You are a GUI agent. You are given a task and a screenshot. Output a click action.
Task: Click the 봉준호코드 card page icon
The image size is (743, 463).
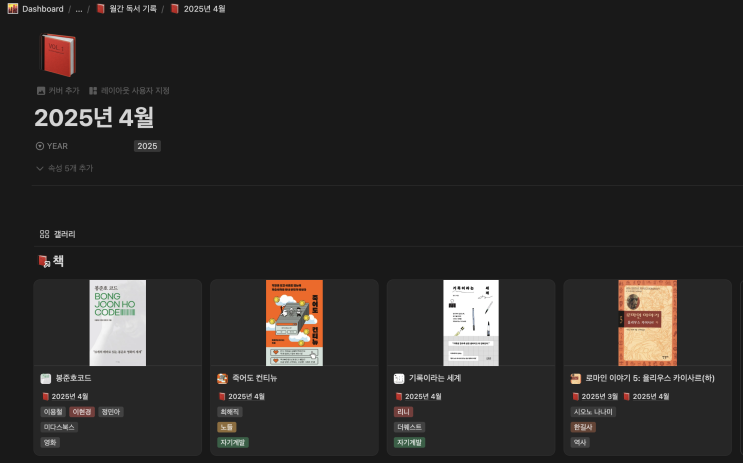[45, 379]
